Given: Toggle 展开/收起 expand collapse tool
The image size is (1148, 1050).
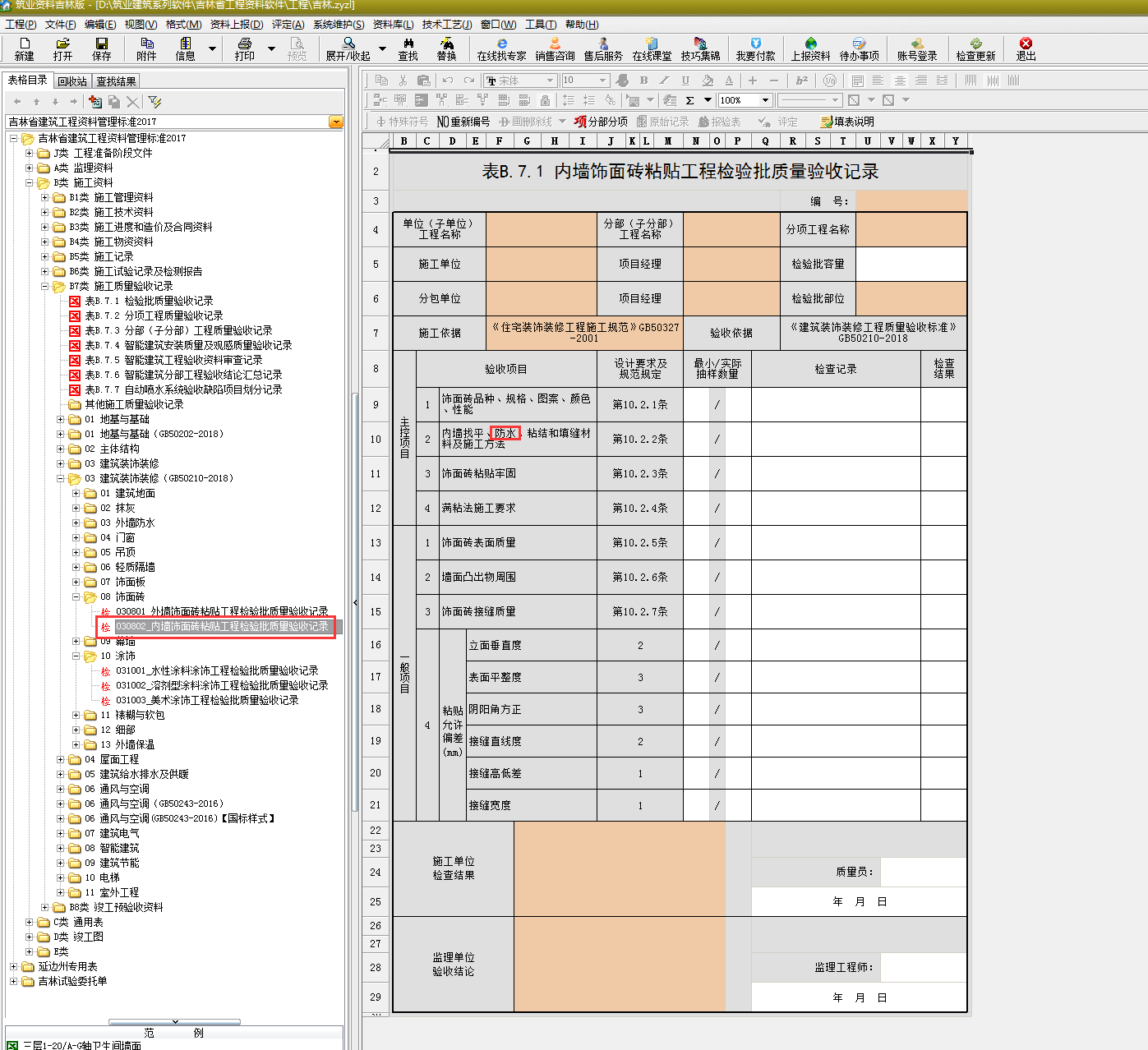Looking at the screenshot, I should (x=348, y=48).
